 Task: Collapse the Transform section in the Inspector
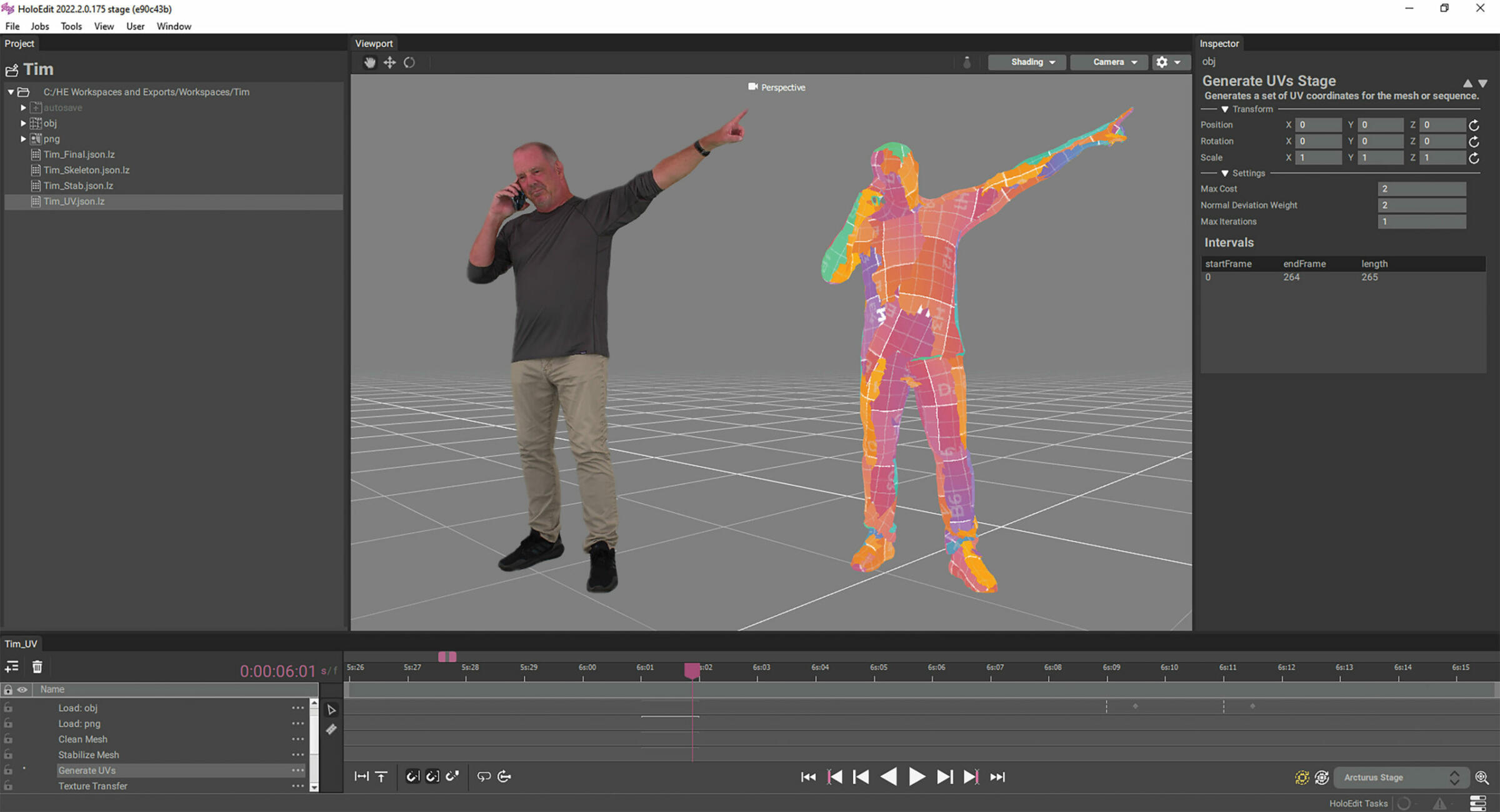tap(1225, 109)
